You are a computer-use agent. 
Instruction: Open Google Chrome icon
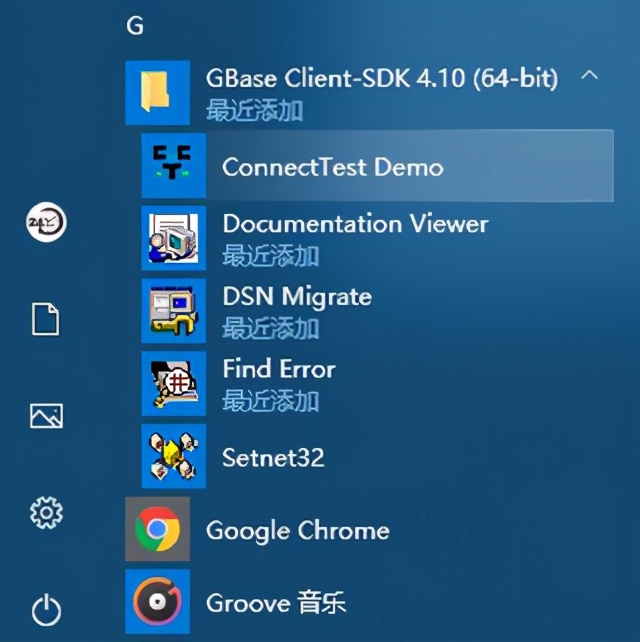[x=158, y=529]
